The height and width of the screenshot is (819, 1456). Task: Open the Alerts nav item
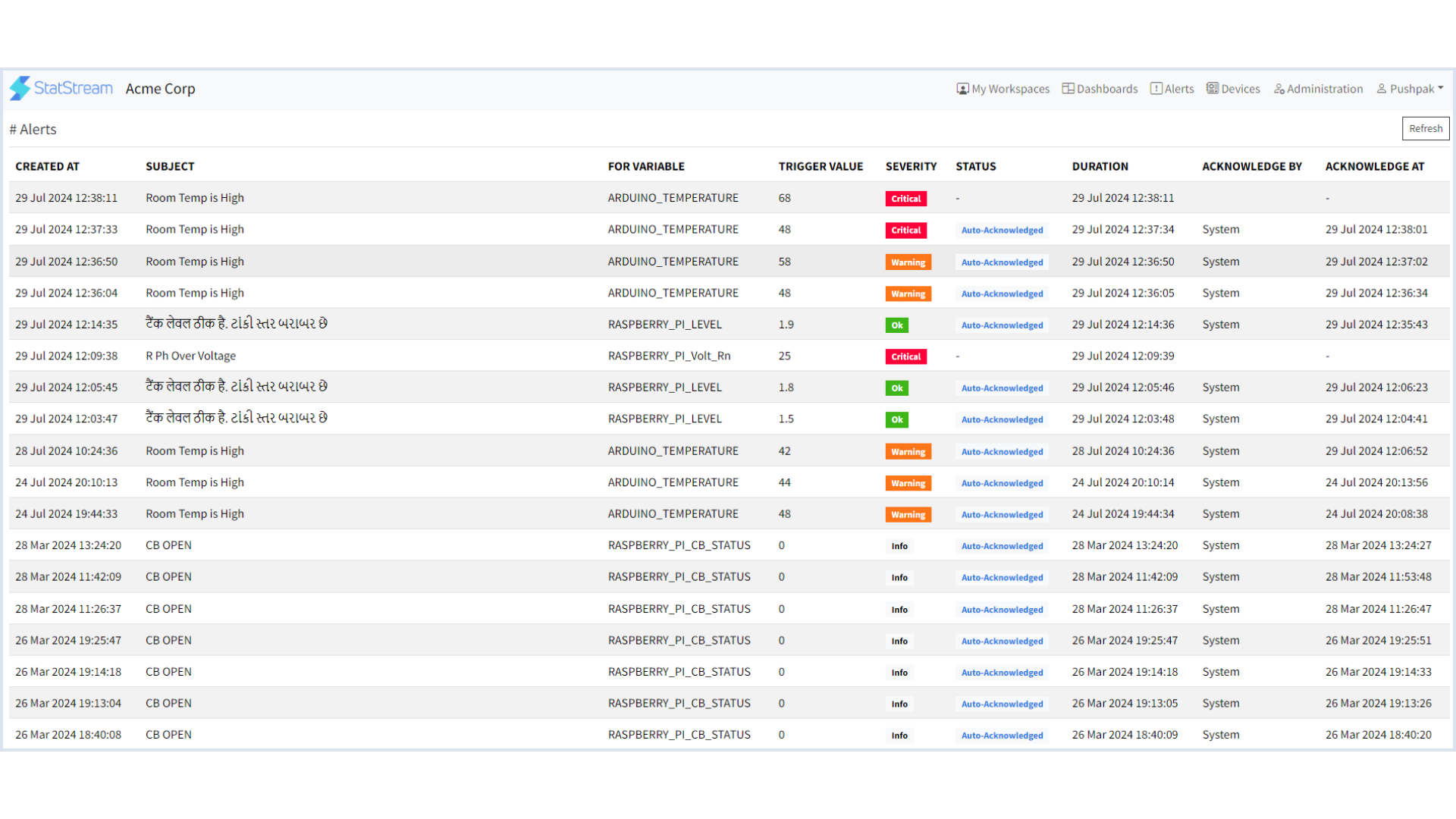(x=1172, y=89)
